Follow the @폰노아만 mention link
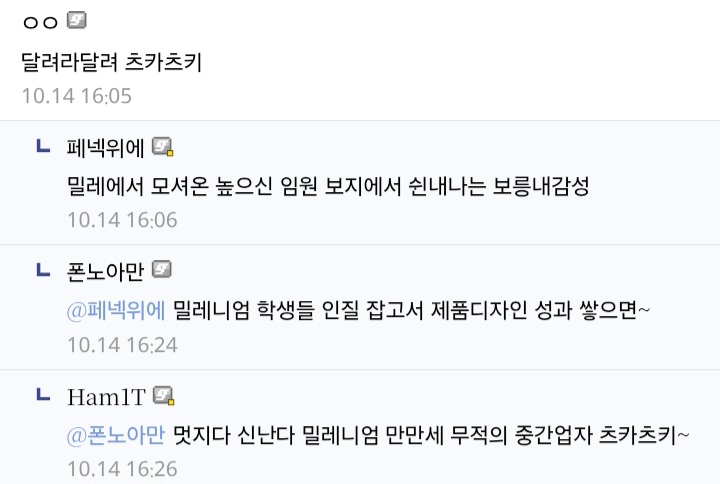This screenshot has height=484, width=720. [x=116, y=435]
